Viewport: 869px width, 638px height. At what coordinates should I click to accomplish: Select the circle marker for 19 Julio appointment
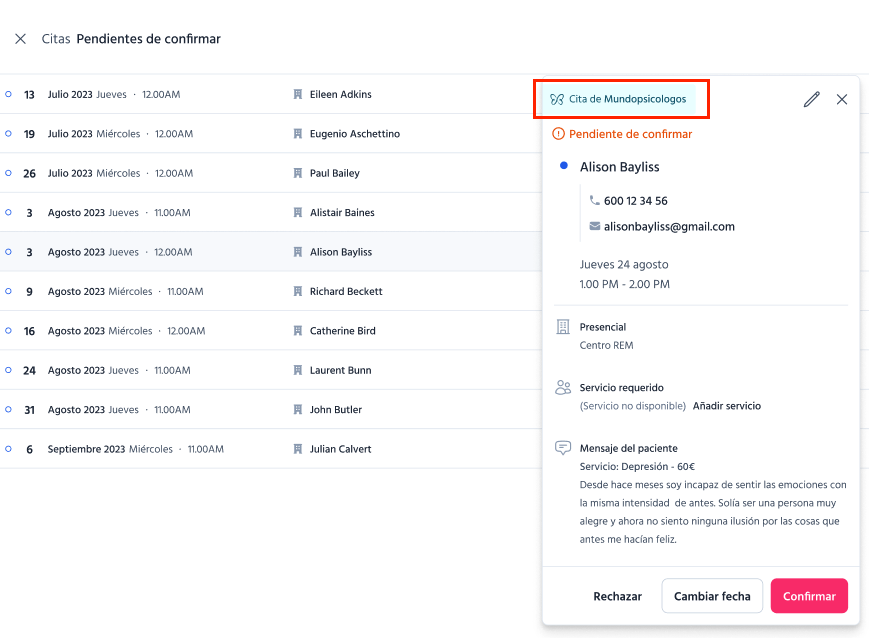tap(8, 134)
